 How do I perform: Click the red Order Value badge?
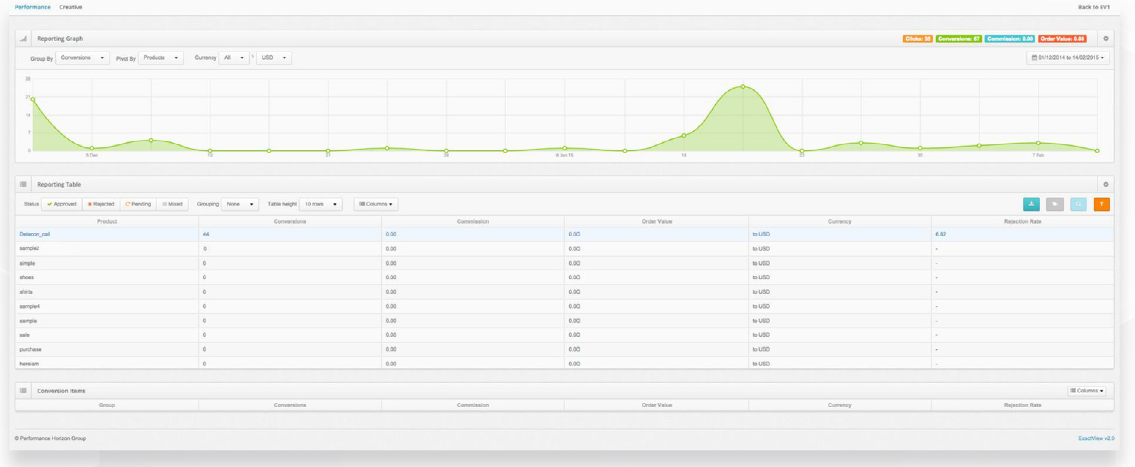coord(1062,38)
